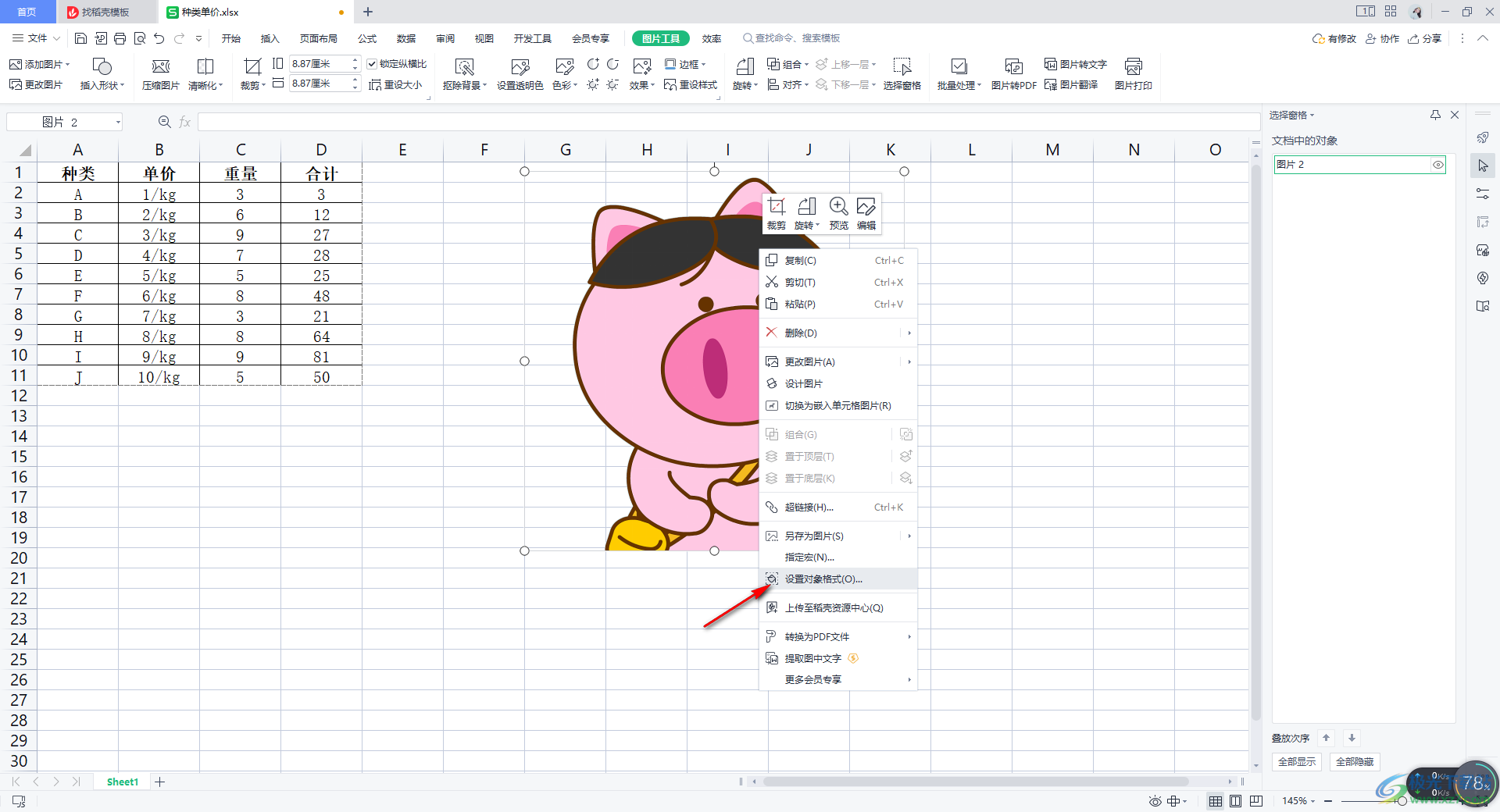Open Insert Shape (插入形状) dropdown
1500x812 pixels.
click(102, 74)
